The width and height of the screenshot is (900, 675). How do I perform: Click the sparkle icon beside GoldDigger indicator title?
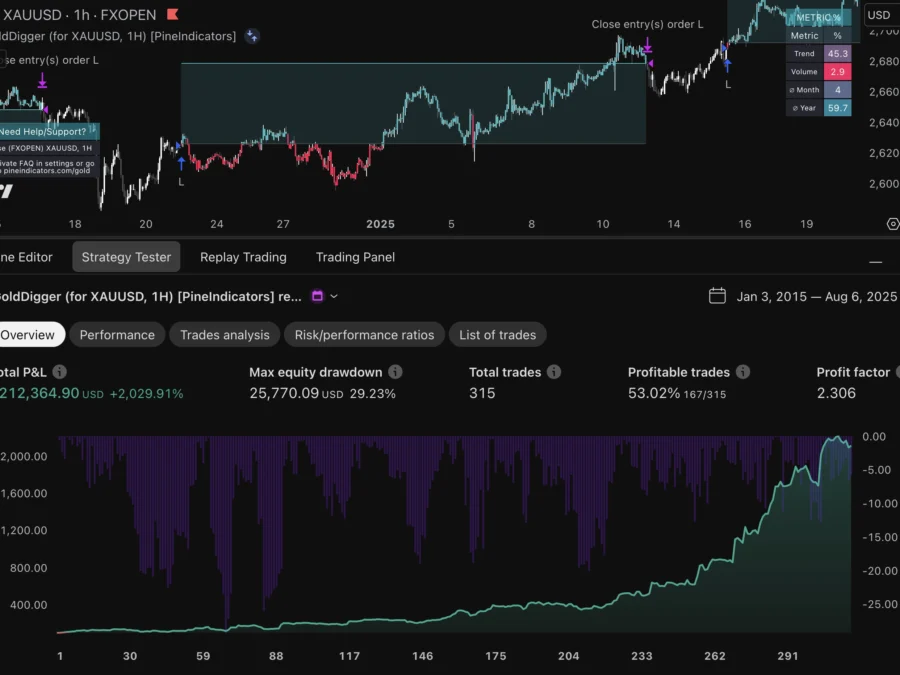[x=251, y=36]
